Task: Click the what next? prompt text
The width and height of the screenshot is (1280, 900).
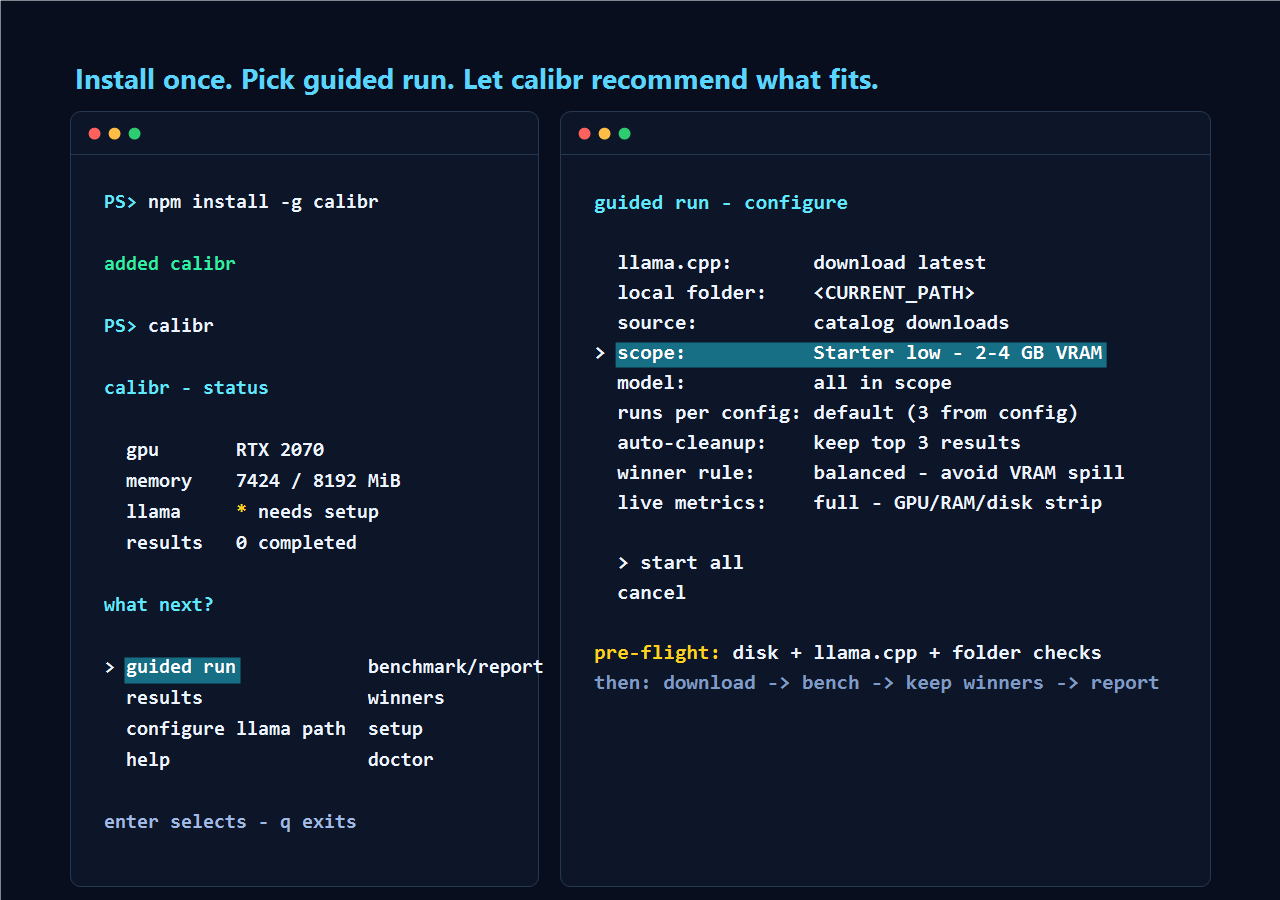Action: pos(159,605)
